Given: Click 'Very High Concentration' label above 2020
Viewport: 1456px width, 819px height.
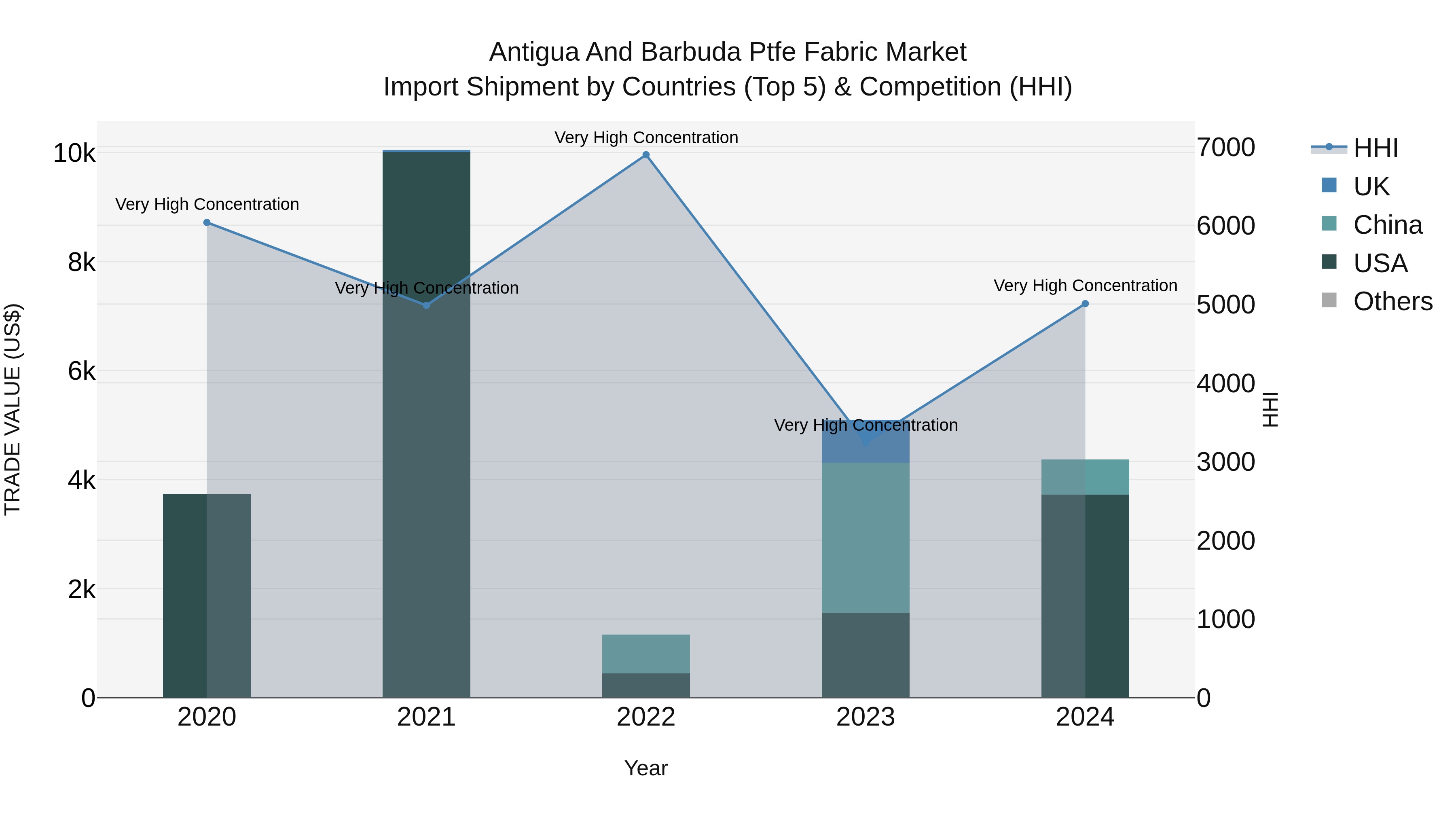Looking at the screenshot, I should (207, 204).
